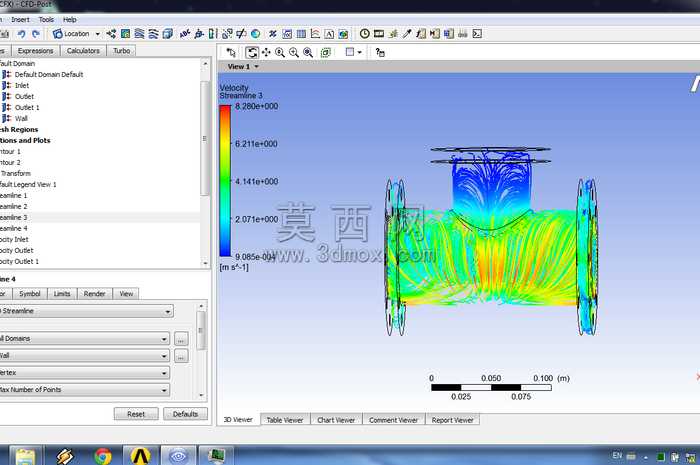The width and height of the screenshot is (700, 465).
Task: Switch to the Chart Viewer tab
Action: pos(336,420)
